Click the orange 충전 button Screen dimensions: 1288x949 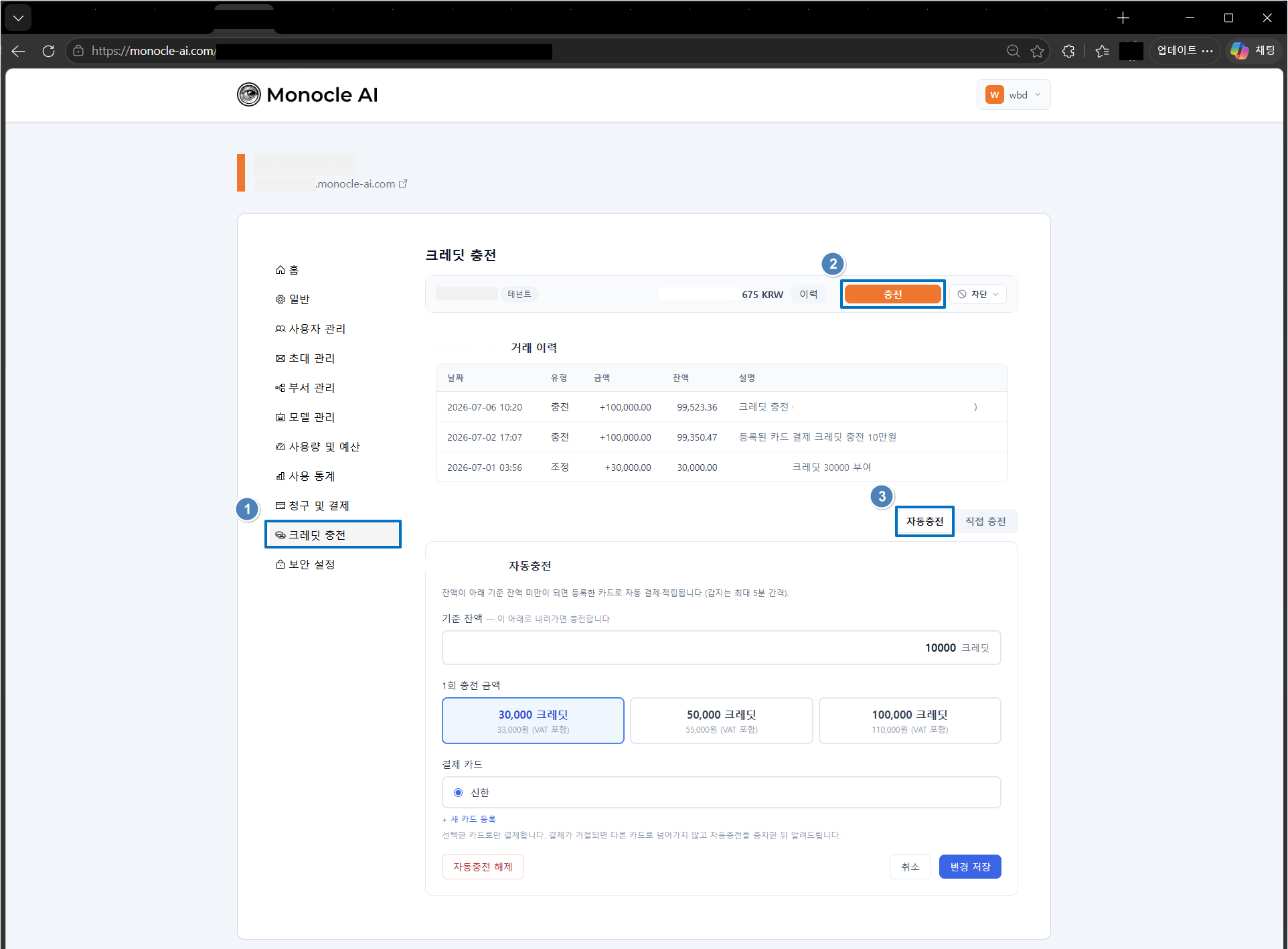[x=892, y=294]
